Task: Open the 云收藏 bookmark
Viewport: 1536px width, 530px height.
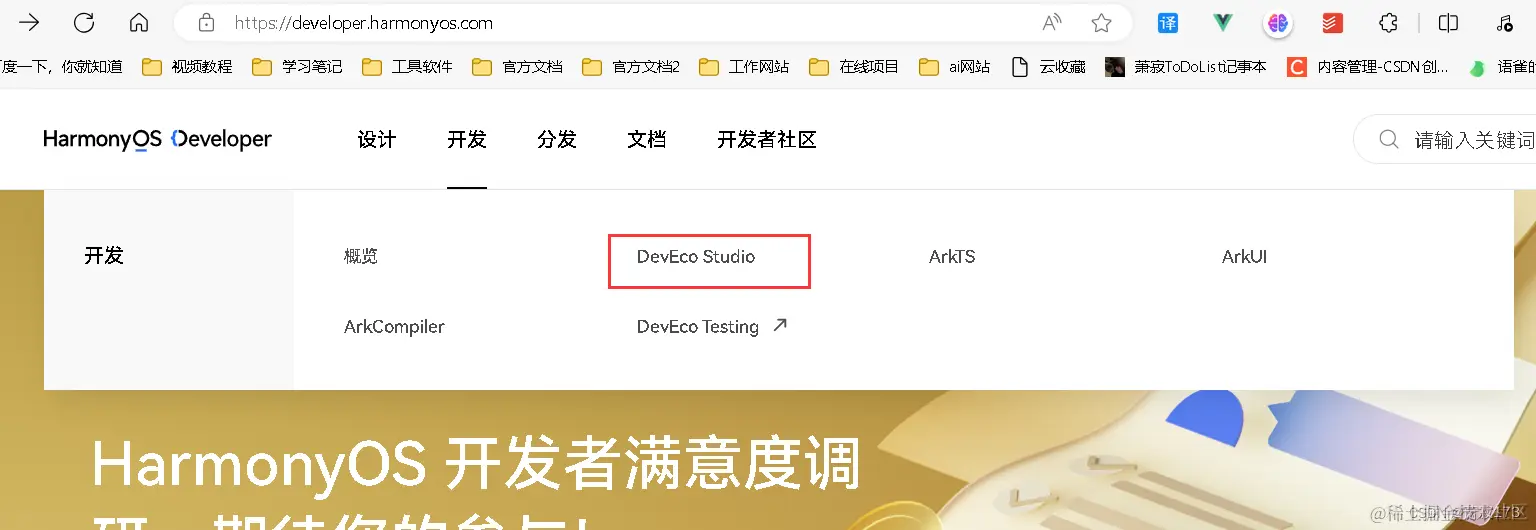Action: click(1048, 67)
